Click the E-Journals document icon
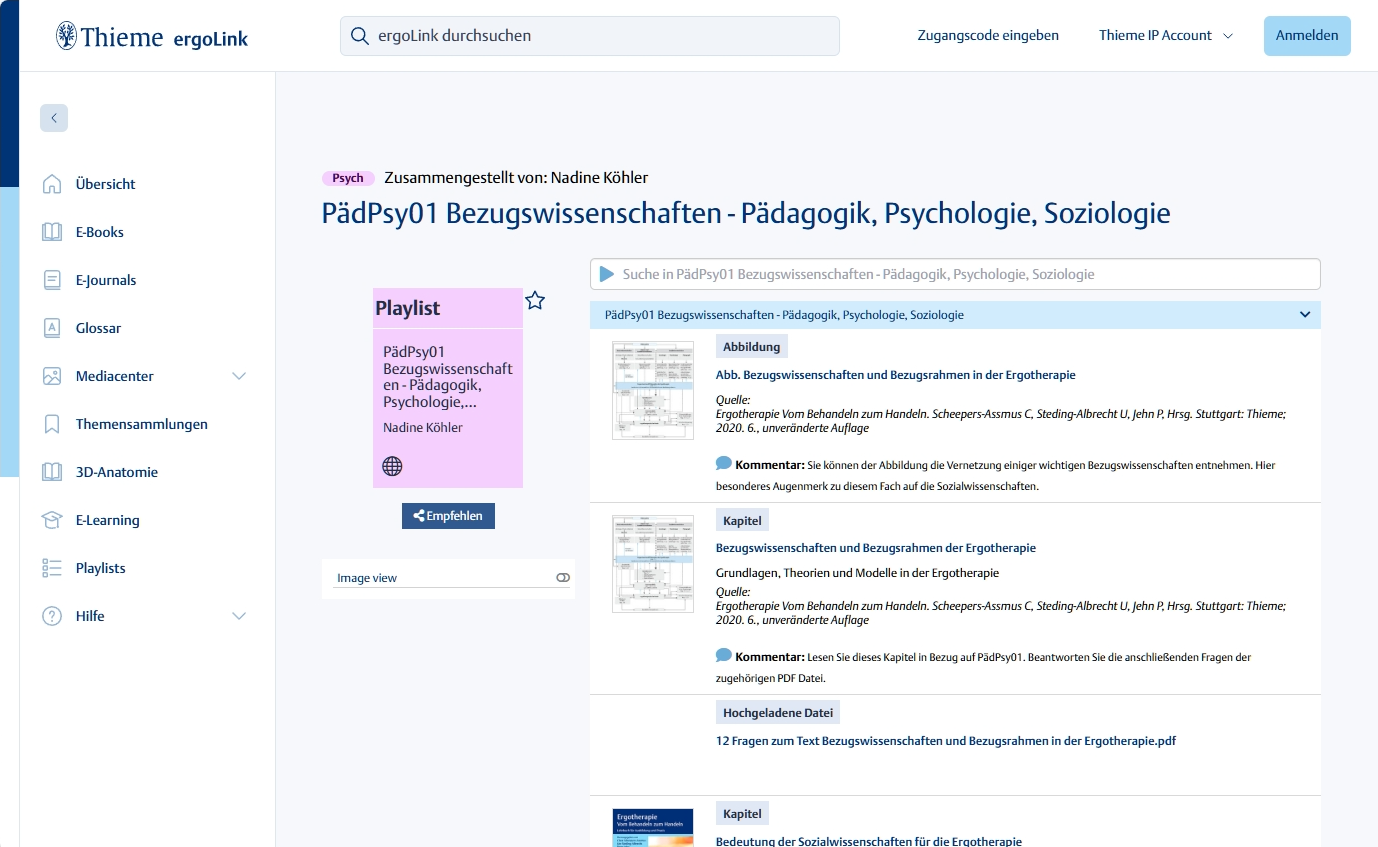 pos(52,280)
